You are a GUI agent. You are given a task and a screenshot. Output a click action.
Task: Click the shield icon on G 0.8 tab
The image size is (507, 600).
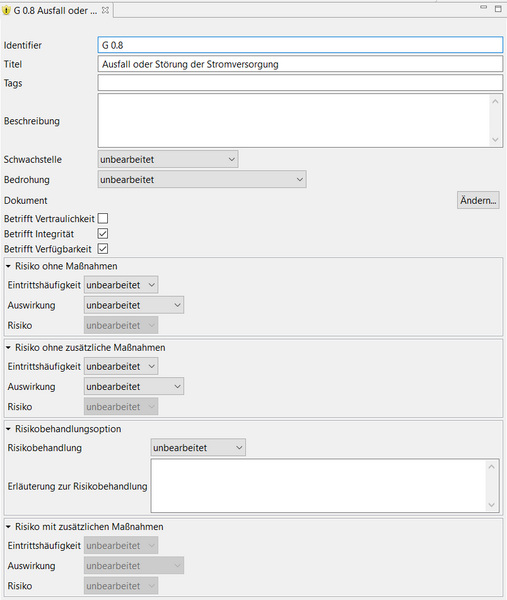tap(6, 11)
